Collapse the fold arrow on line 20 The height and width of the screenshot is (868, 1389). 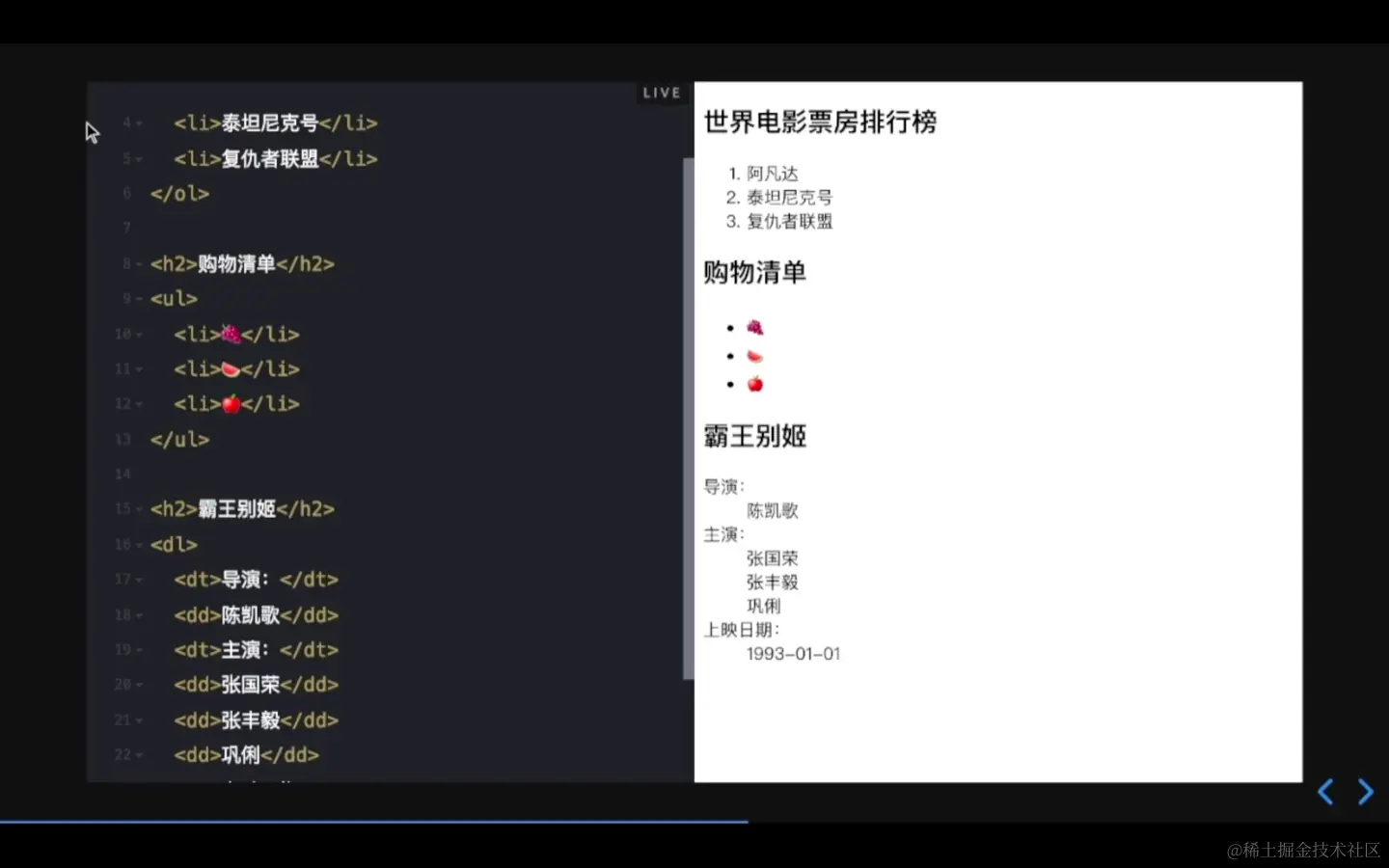coord(141,685)
